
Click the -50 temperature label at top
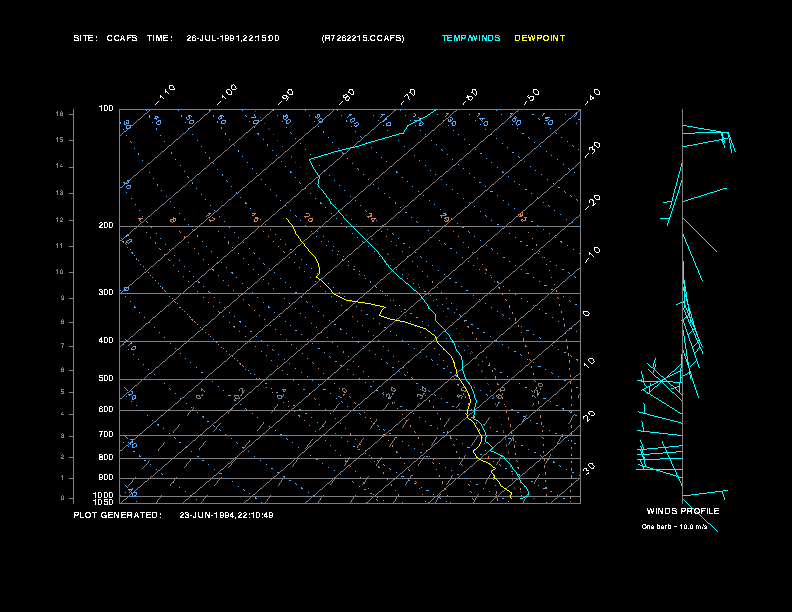[531, 96]
